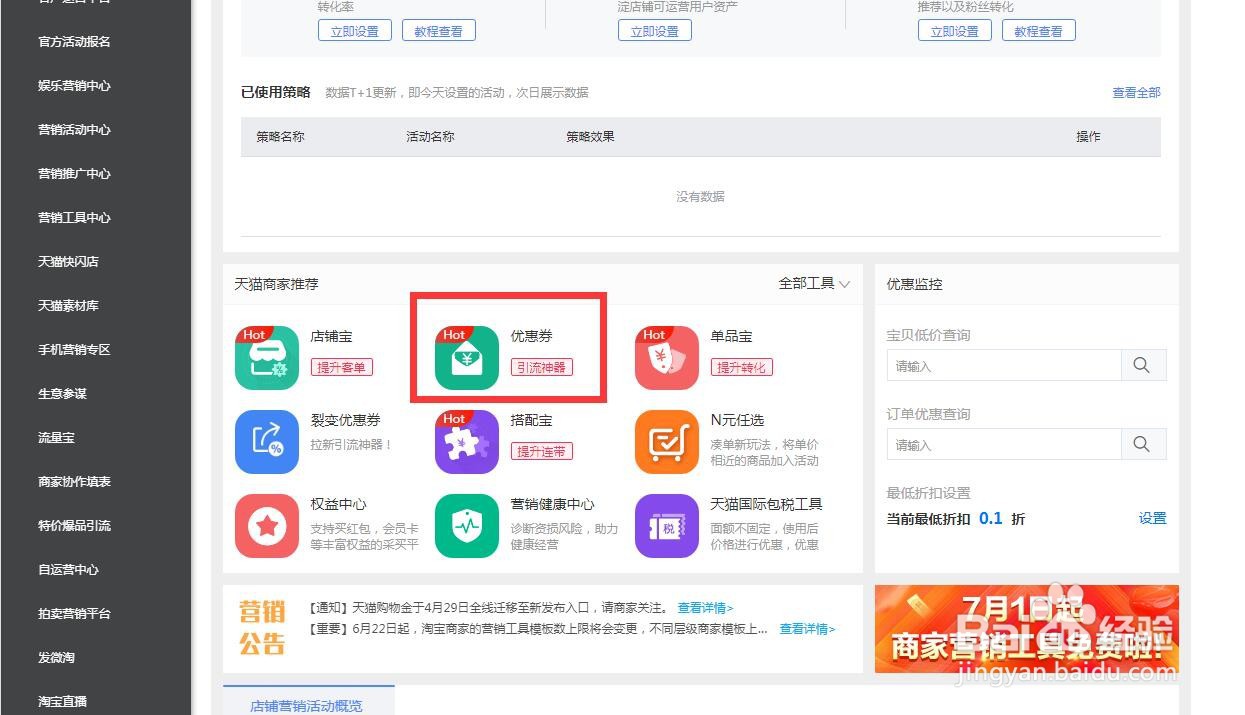
Task: Open the 优惠券 envelope icon
Action: pos(467,358)
